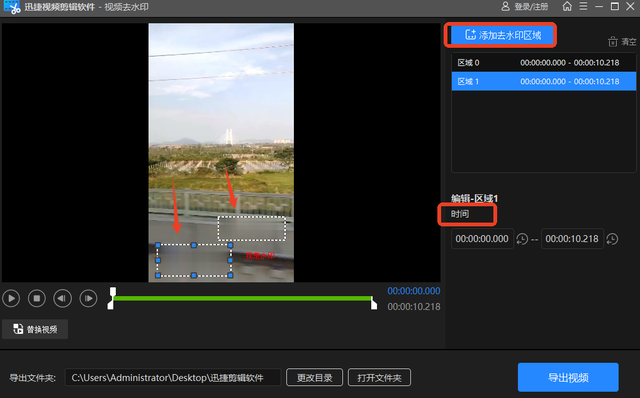Screen dimensions: 640x398
Task: Click 添加去水印区域 button
Action: [502, 35]
